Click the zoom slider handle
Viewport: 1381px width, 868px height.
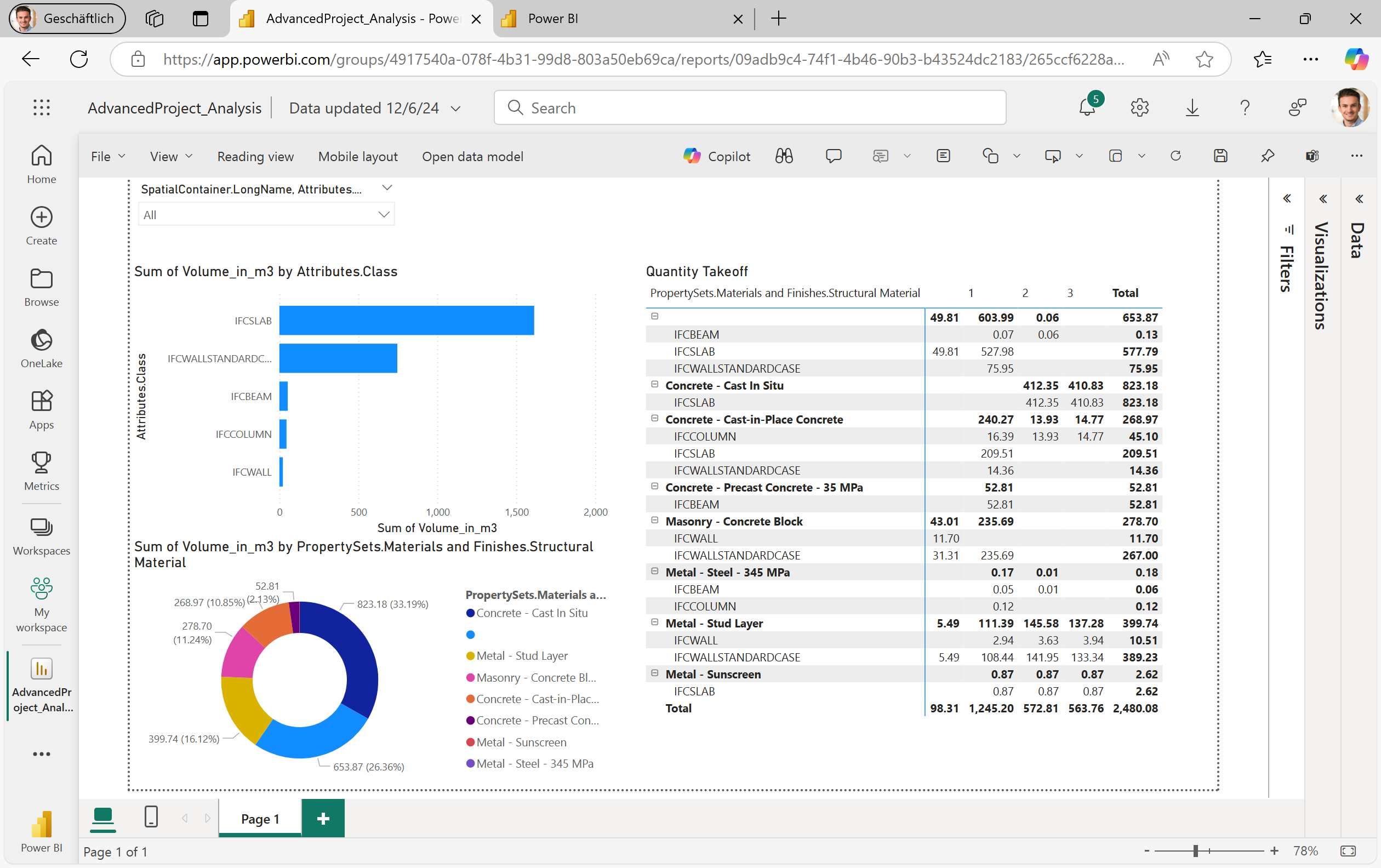[x=1196, y=851]
